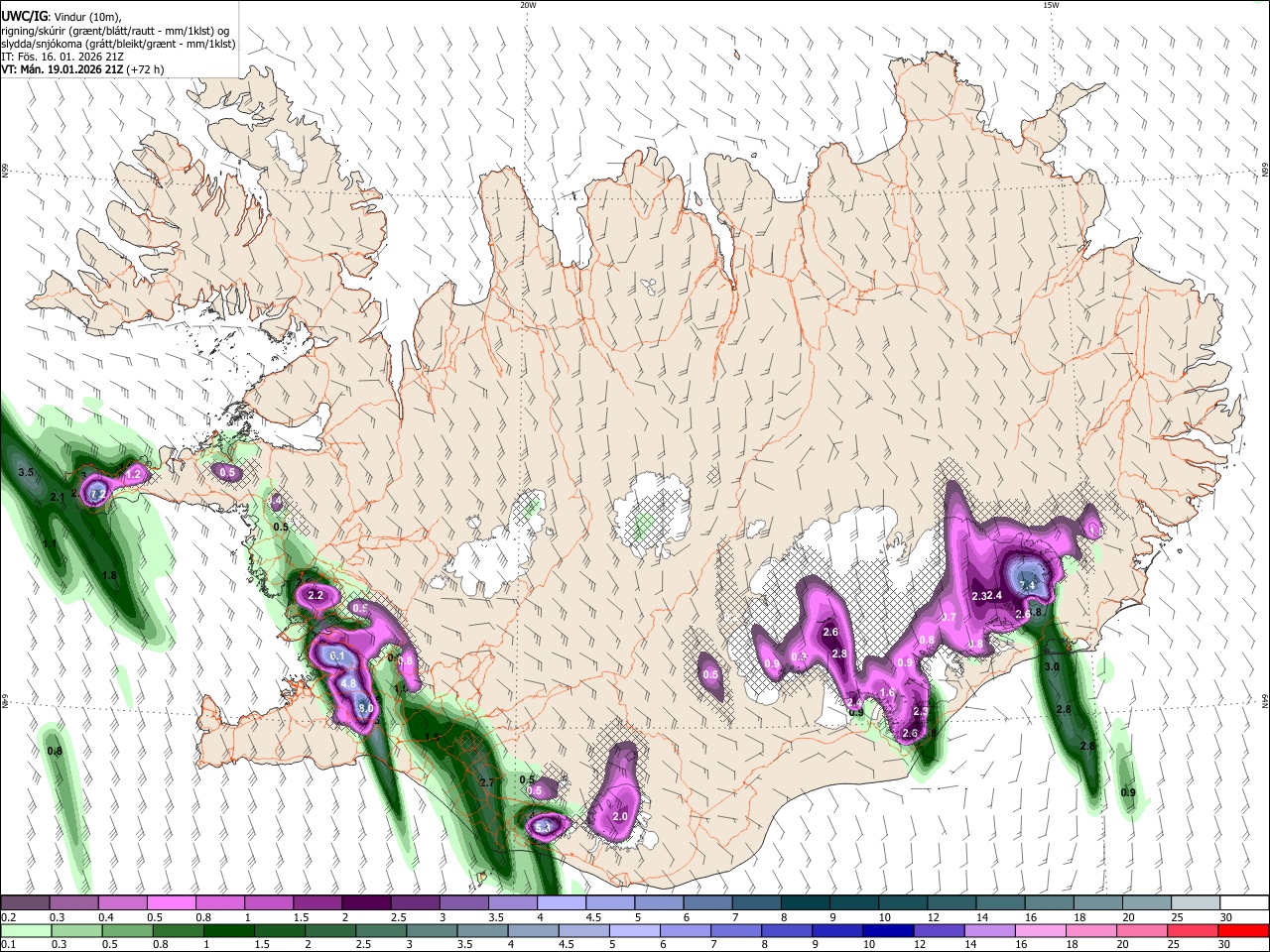Click the 3.5 precipitation value on map
1270x952 pixels.
(x=27, y=472)
